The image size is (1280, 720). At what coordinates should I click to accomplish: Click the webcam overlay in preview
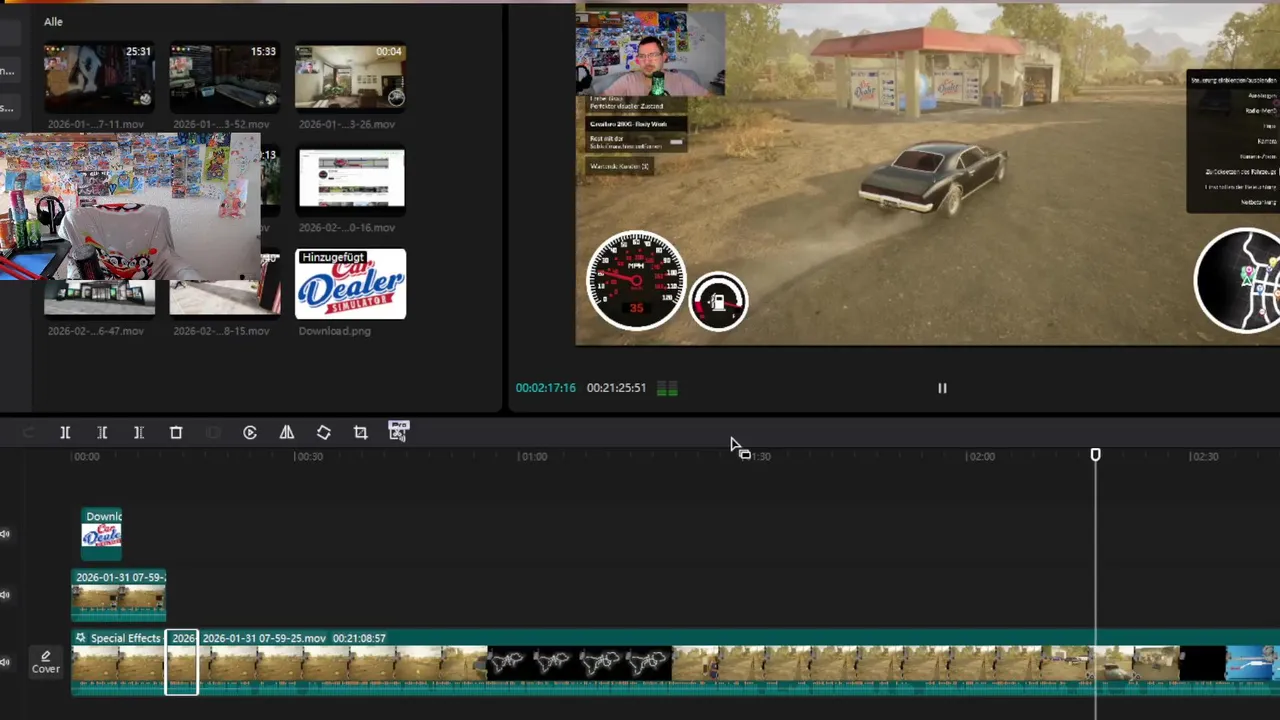(650, 52)
